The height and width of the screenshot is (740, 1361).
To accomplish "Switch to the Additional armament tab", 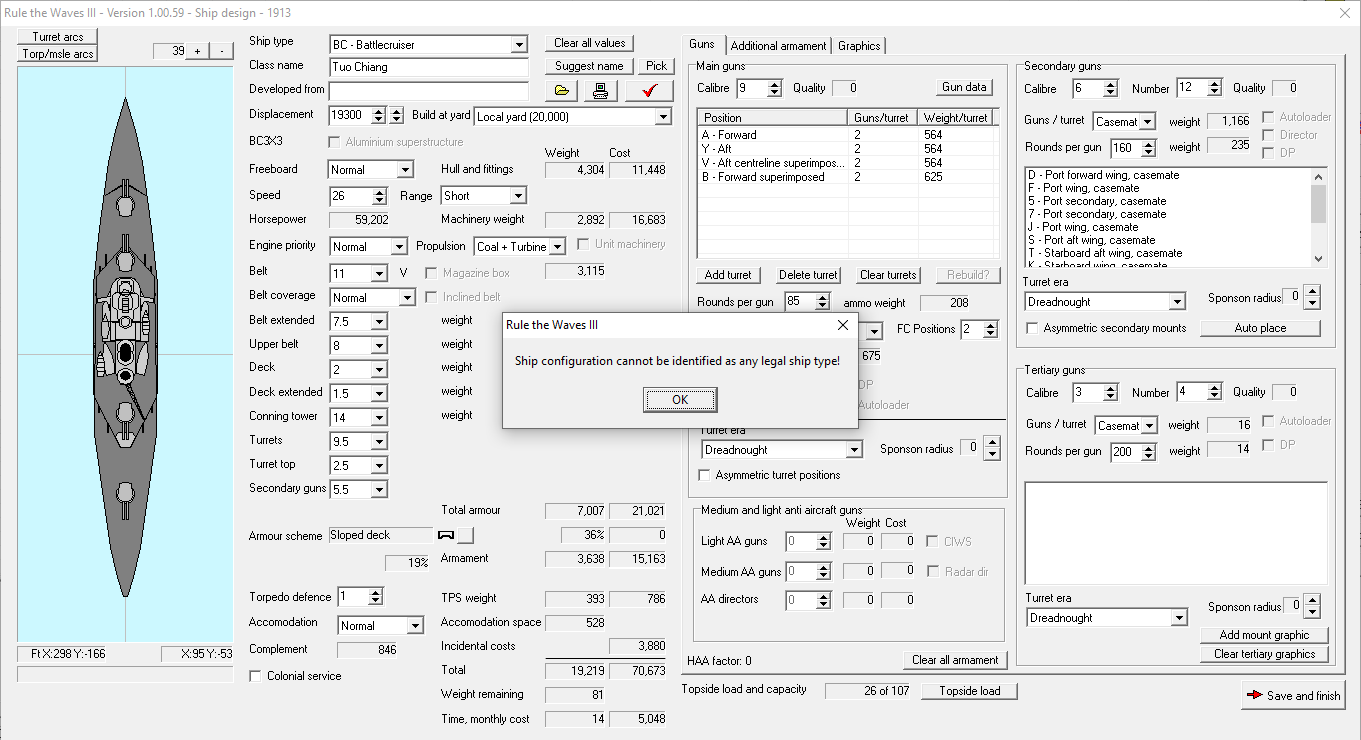I will [778, 46].
